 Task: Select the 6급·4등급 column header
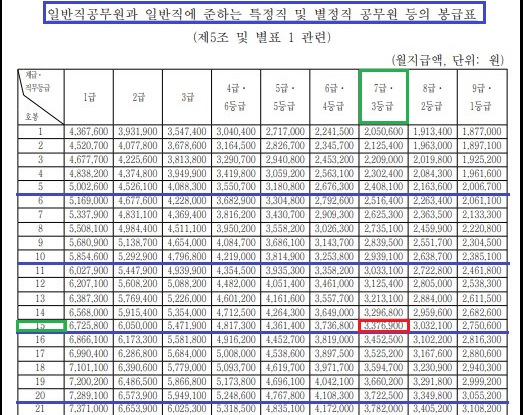point(334,97)
